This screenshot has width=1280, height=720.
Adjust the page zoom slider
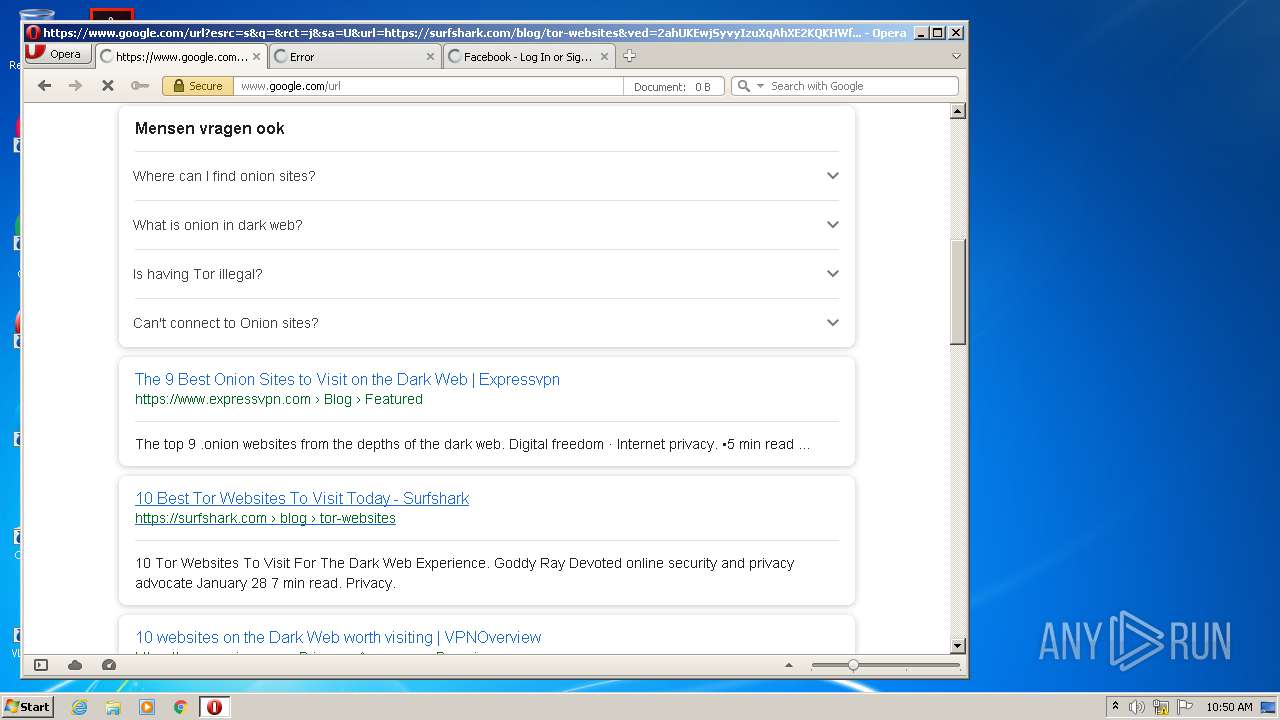pyautogui.click(x=885, y=665)
